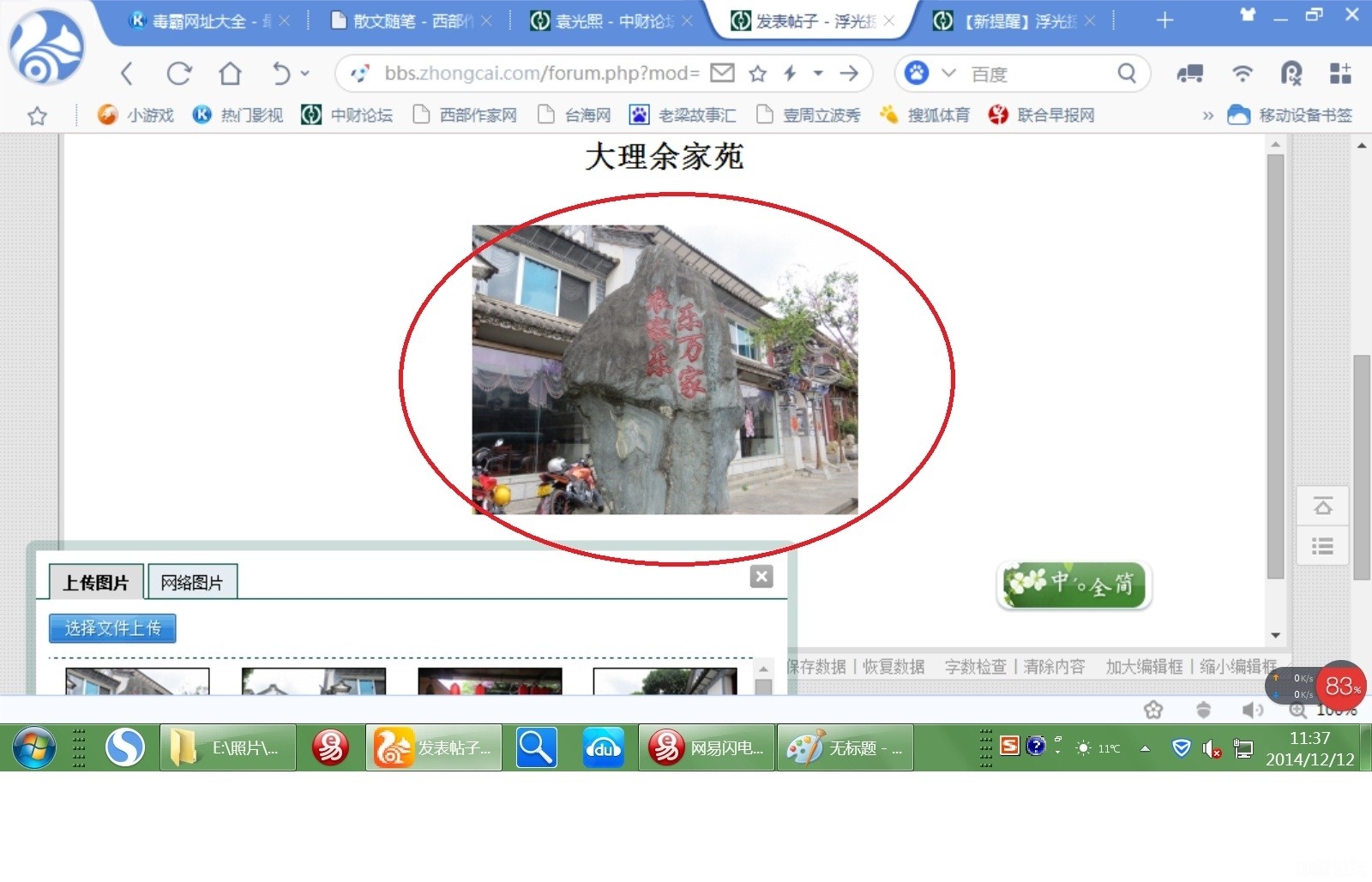Open the browser zoom magnifier icon
1372x882 pixels.
point(1297,710)
